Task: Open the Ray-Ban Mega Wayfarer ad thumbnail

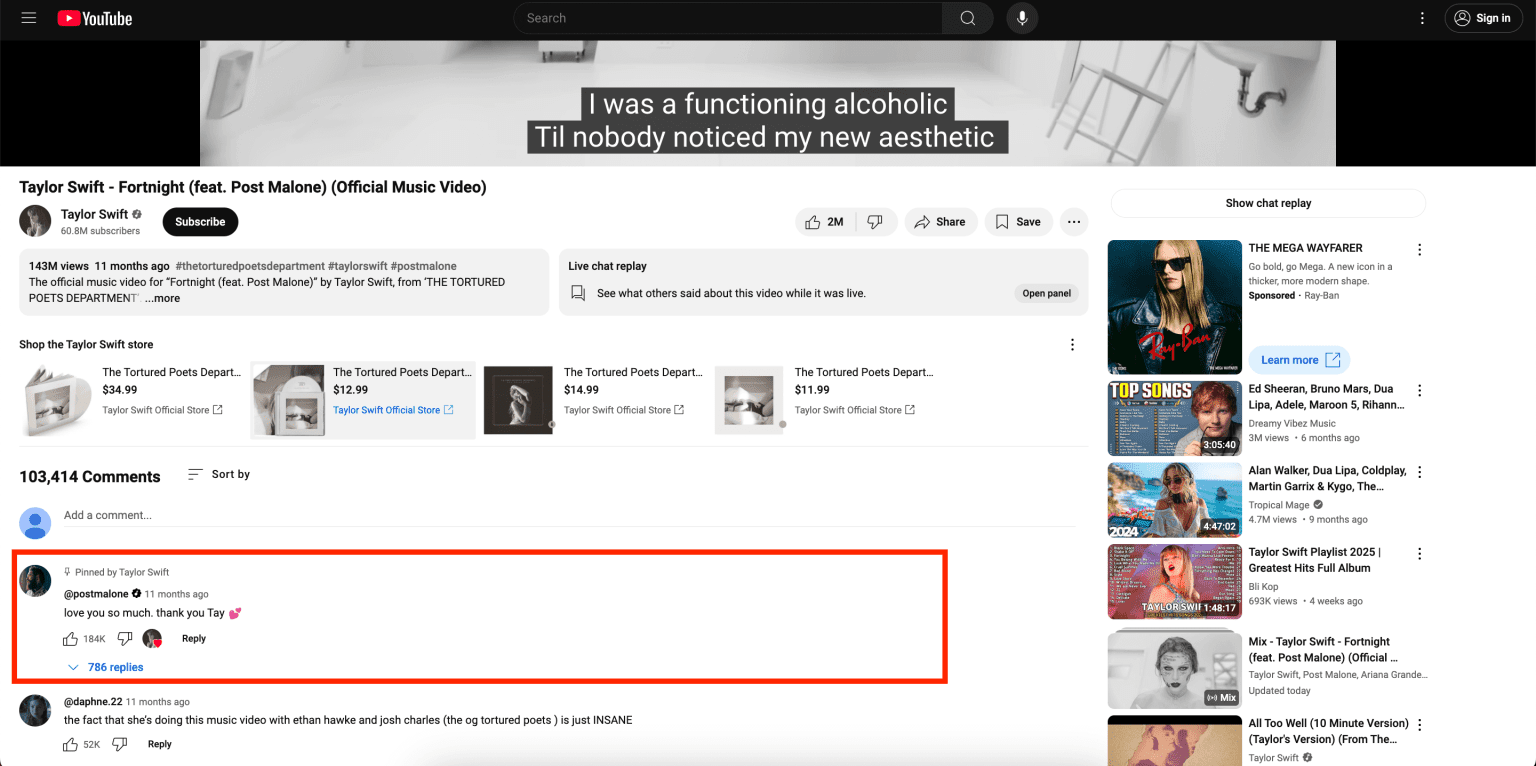Action: pyautogui.click(x=1174, y=307)
